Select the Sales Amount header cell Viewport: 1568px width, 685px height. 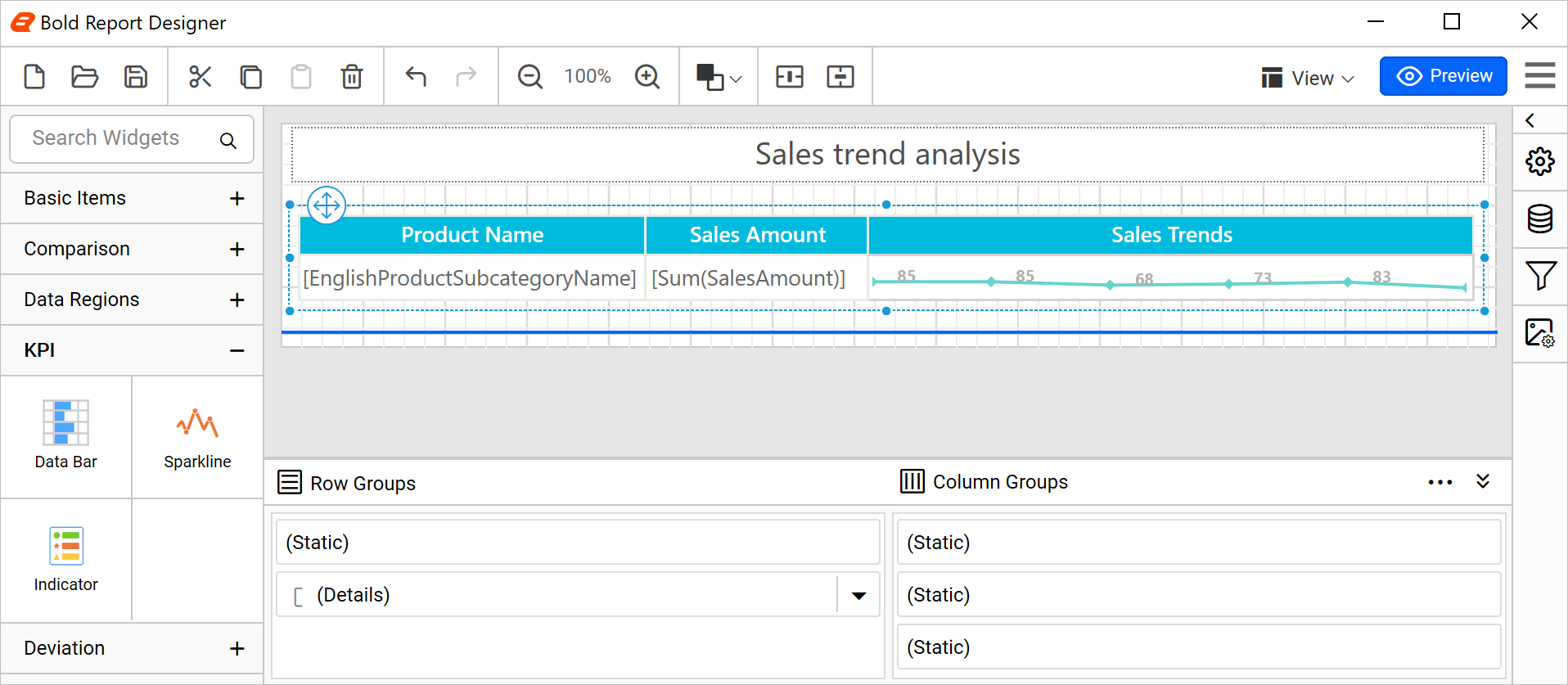[757, 235]
